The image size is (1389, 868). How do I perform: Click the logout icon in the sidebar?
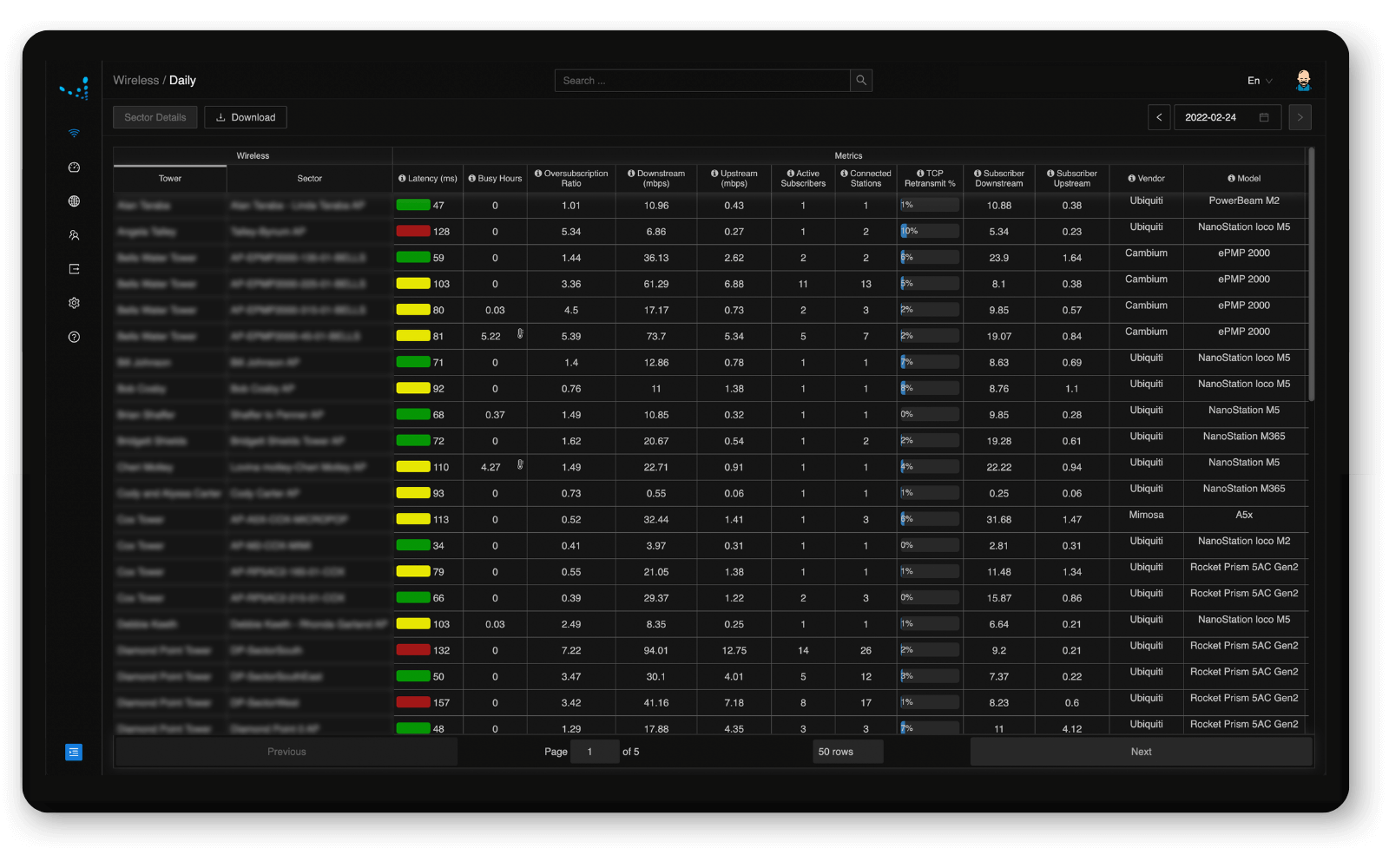click(74, 269)
